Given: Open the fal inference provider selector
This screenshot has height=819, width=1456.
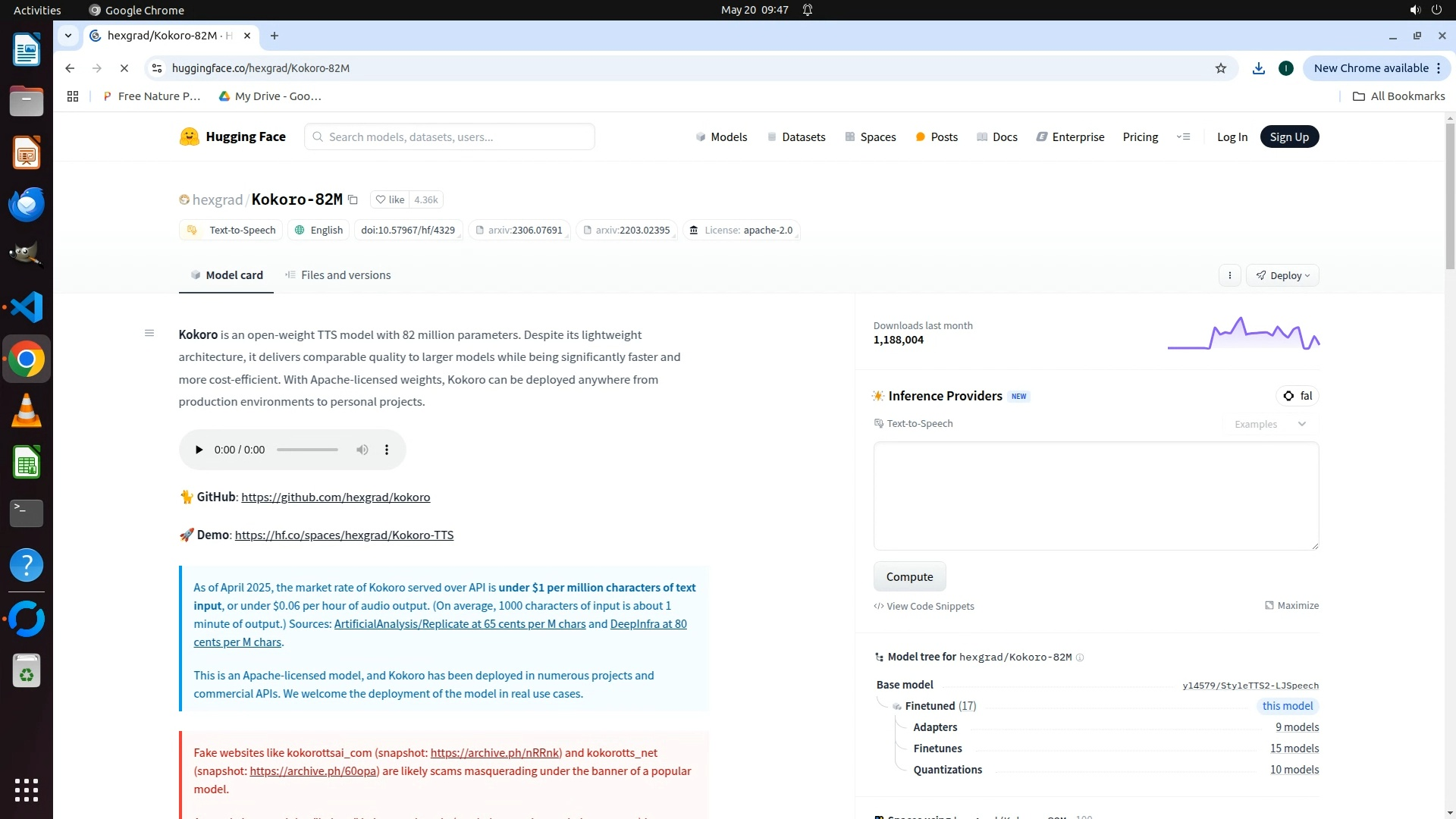Looking at the screenshot, I should 1298,396.
